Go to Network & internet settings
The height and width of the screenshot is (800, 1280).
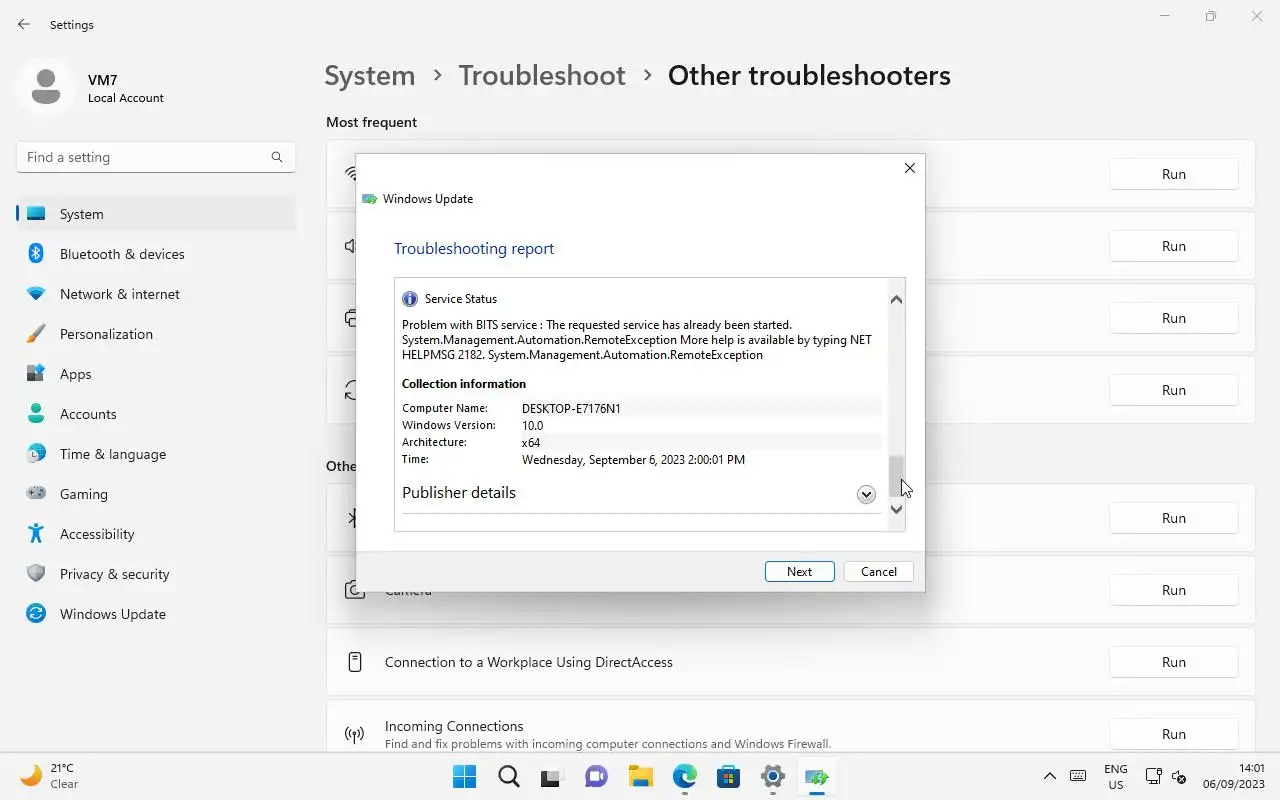(x=156, y=294)
